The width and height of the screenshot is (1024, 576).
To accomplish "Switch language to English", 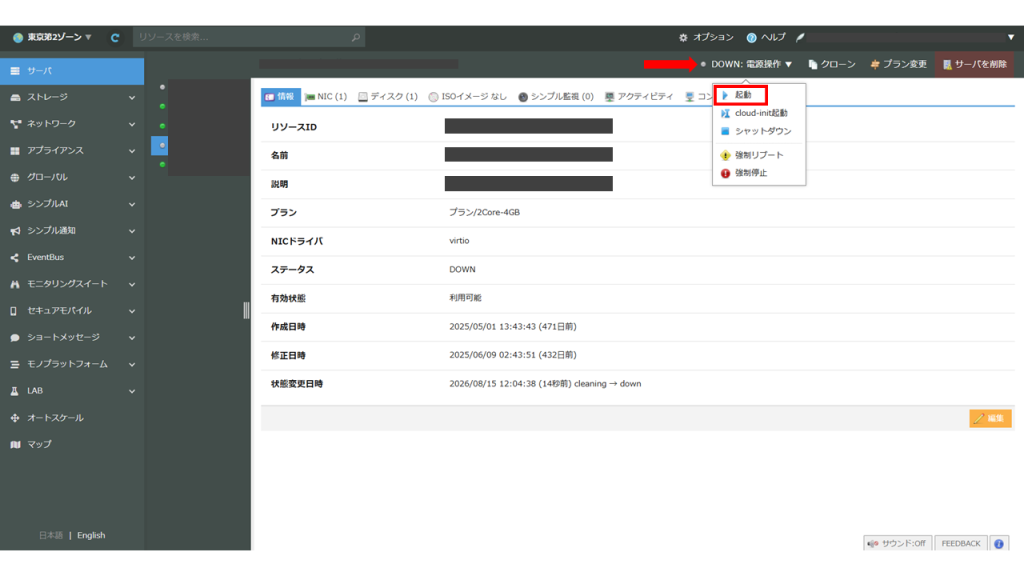I will click(x=91, y=536).
